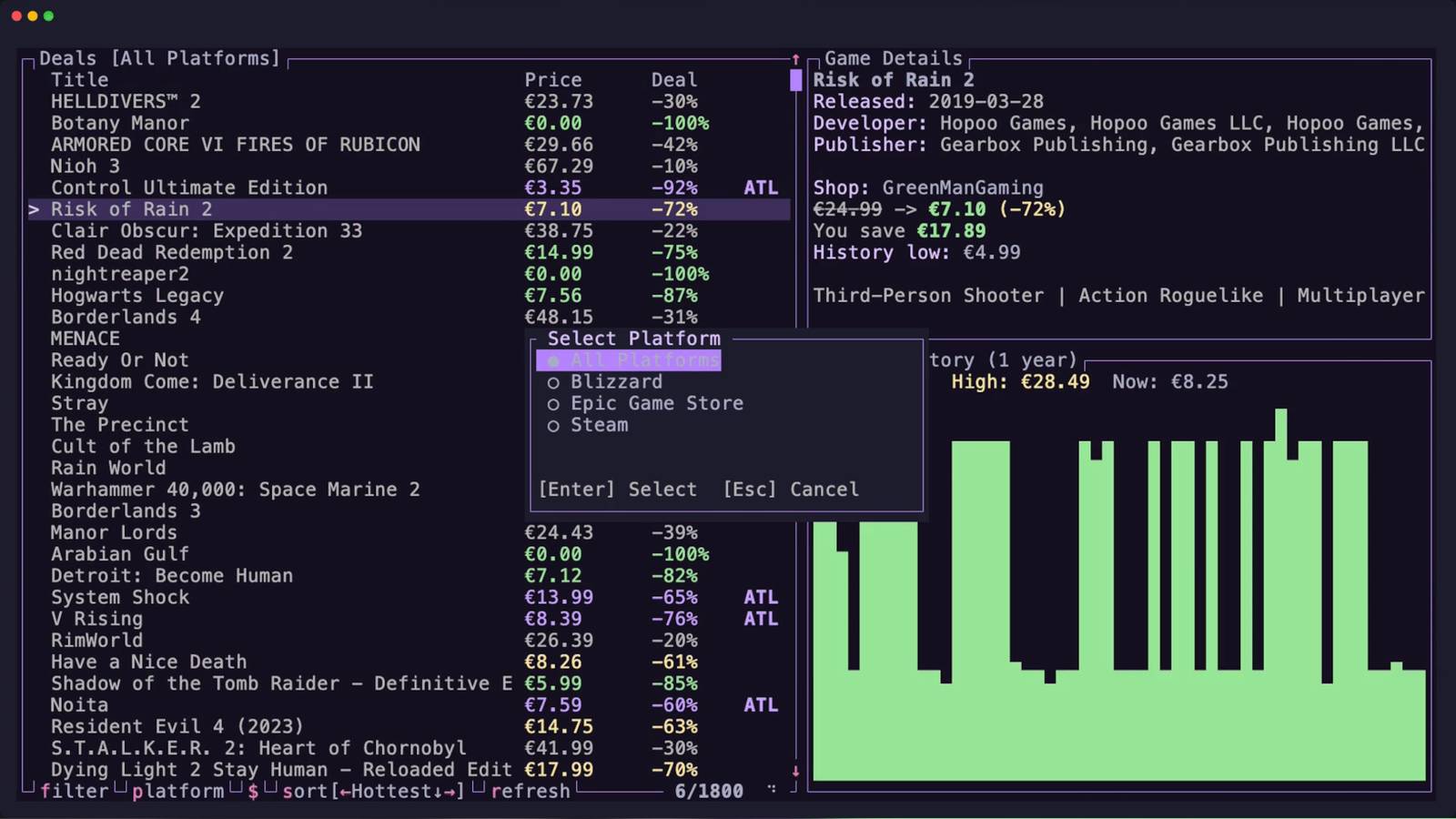The width and height of the screenshot is (1456, 819).
Task: Confirm with the [Enter] Select button
Action: coord(618,490)
